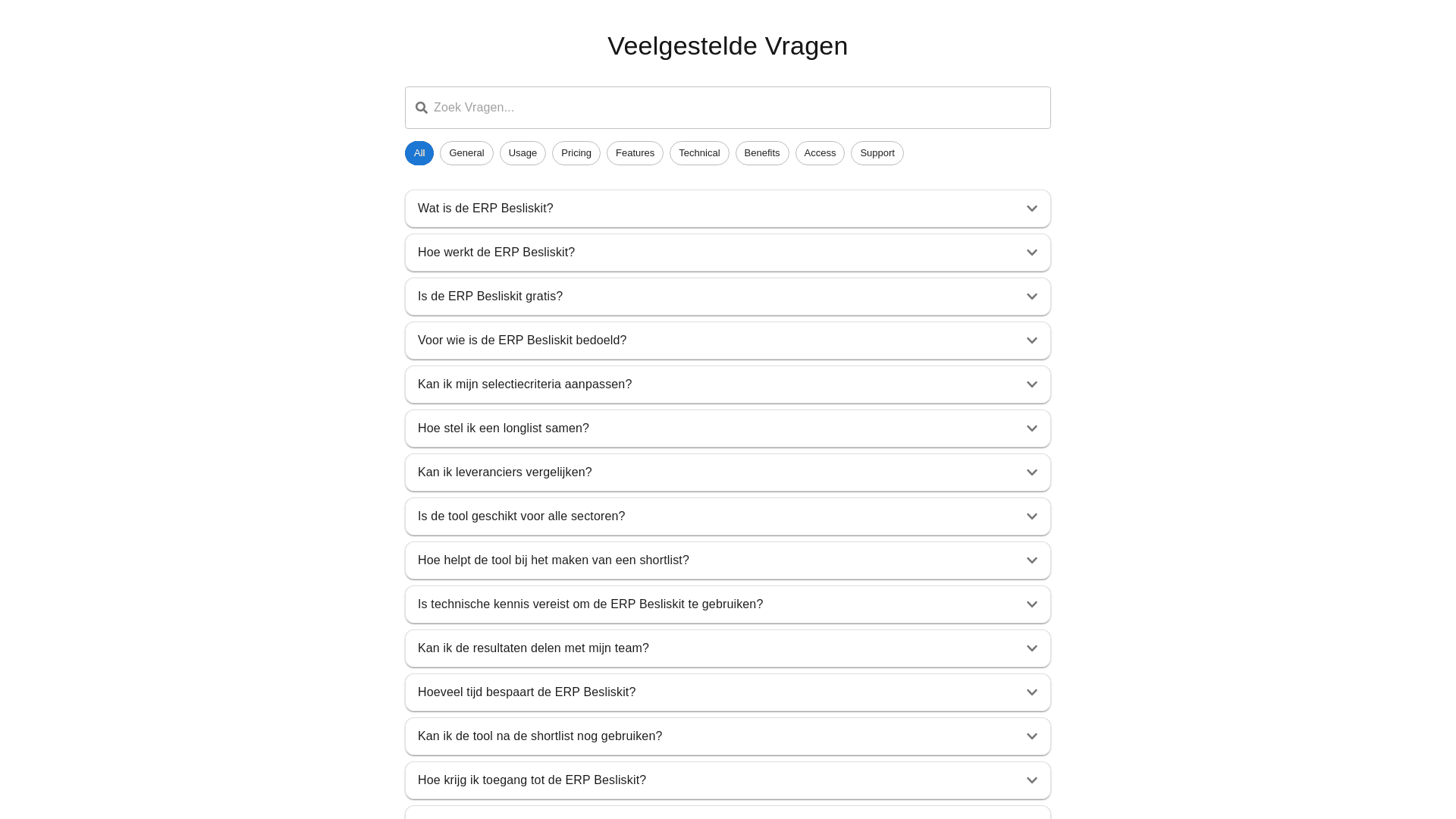Click chevron beside 'Voor wie is de ERP Besliskit bedoeld?'
This screenshot has width=1456, height=819.
coord(1032,340)
